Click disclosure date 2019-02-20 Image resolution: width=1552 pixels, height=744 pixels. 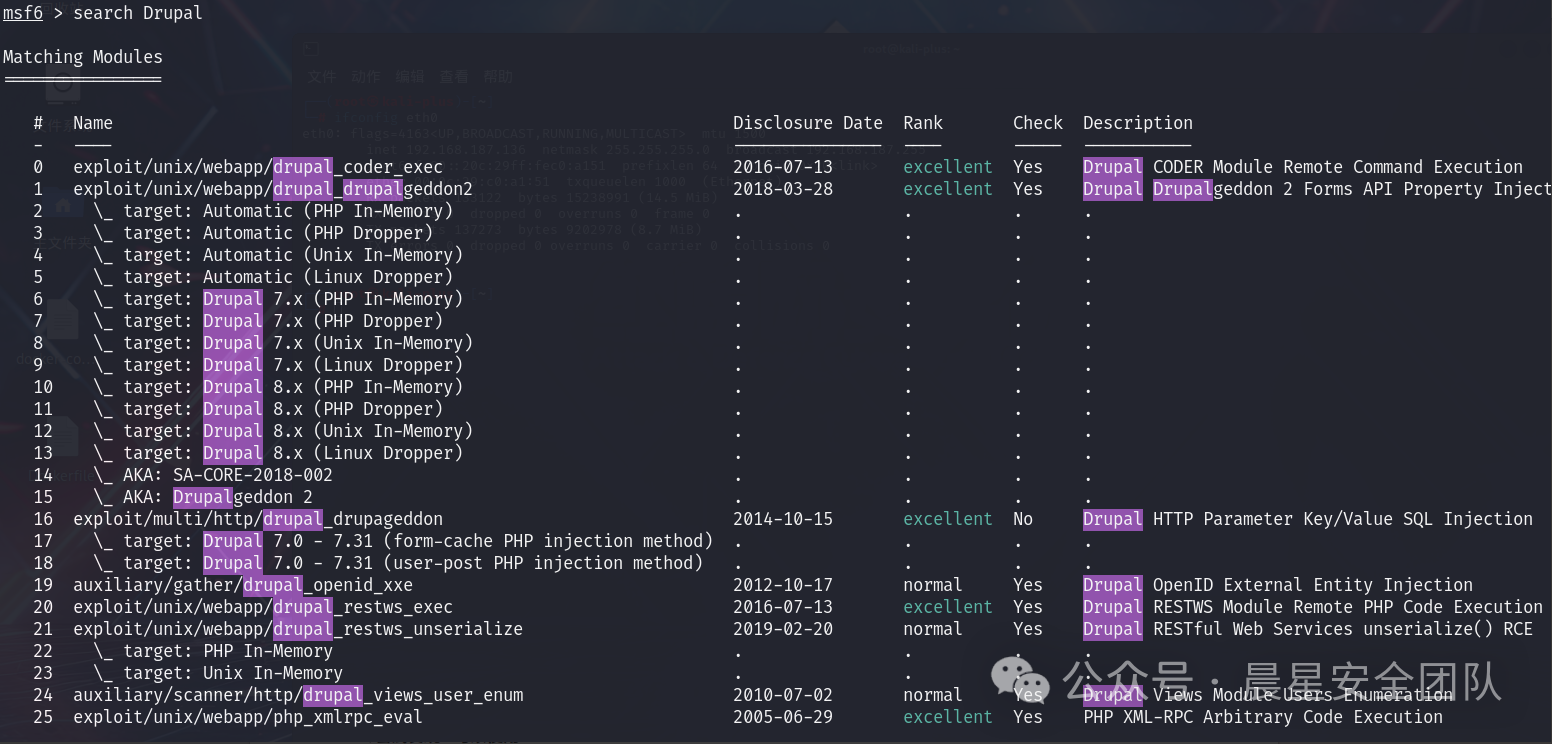pos(783,629)
